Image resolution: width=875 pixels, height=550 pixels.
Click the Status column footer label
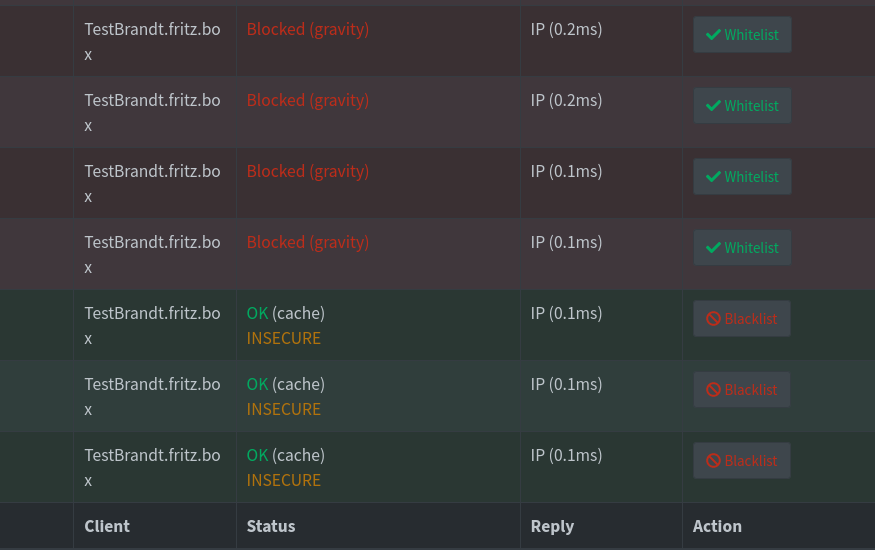pyautogui.click(x=271, y=526)
